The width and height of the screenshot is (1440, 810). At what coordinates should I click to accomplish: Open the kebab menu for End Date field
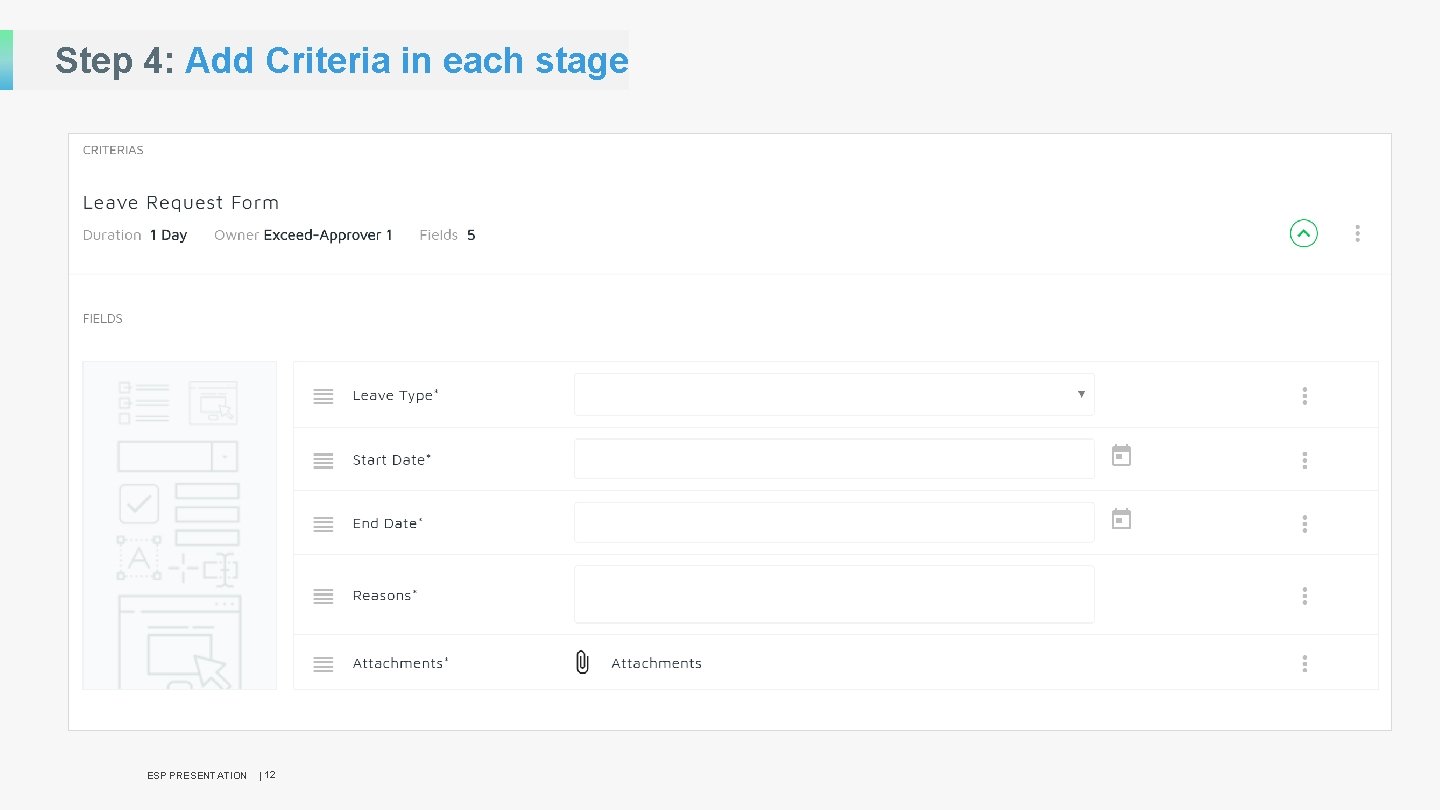coord(1305,523)
